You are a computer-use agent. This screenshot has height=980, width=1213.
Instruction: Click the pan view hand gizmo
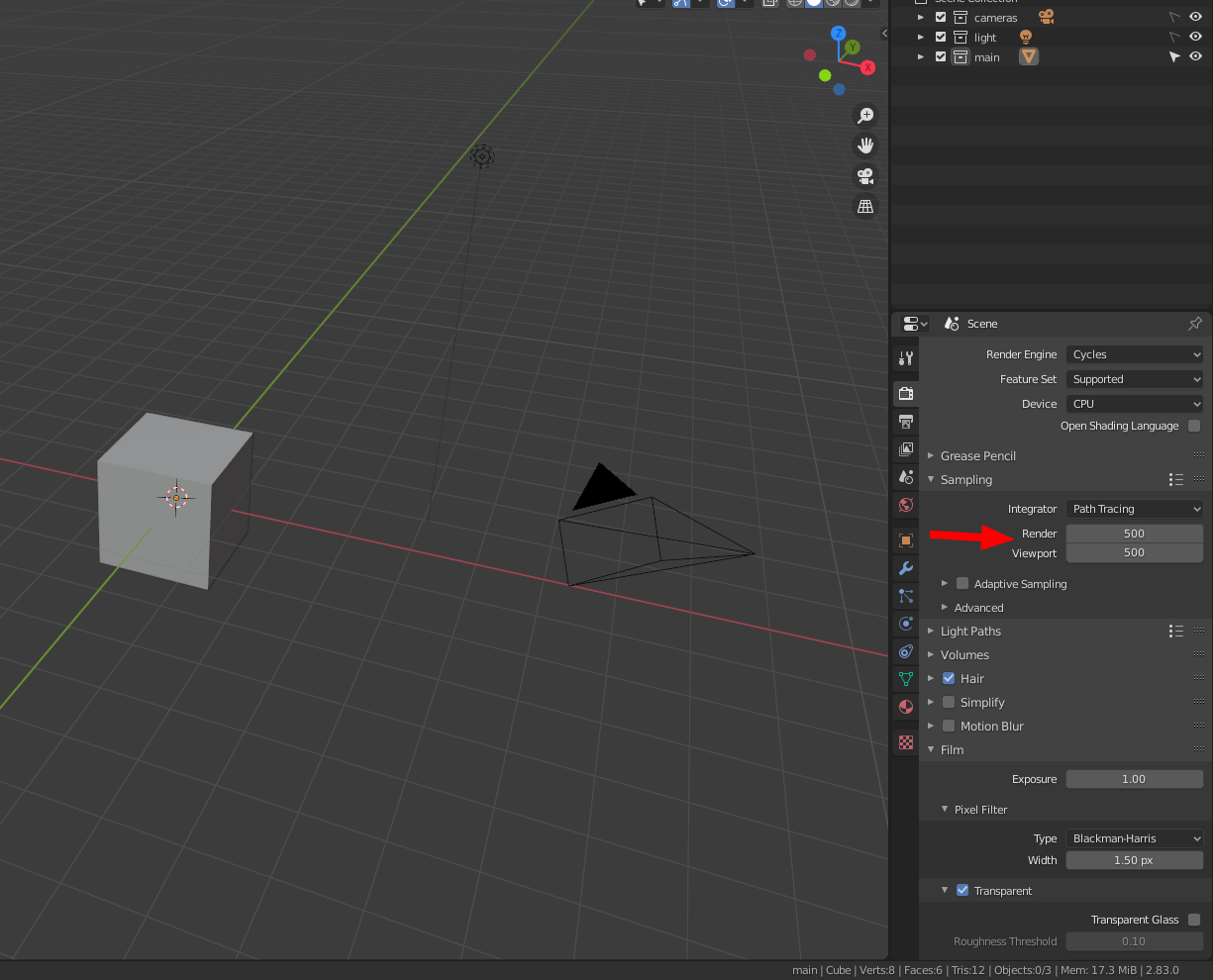pyautogui.click(x=865, y=146)
